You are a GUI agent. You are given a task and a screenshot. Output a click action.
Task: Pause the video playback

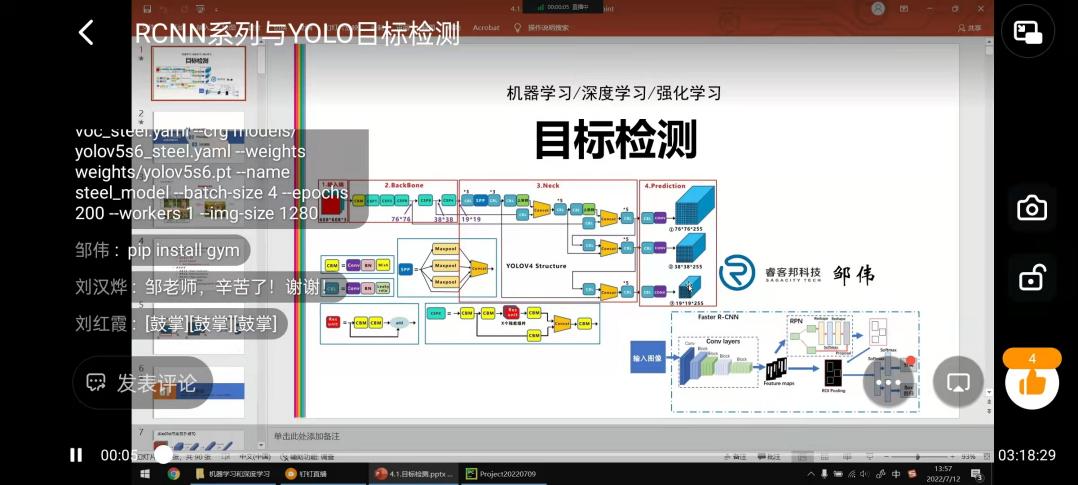point(76,455)
